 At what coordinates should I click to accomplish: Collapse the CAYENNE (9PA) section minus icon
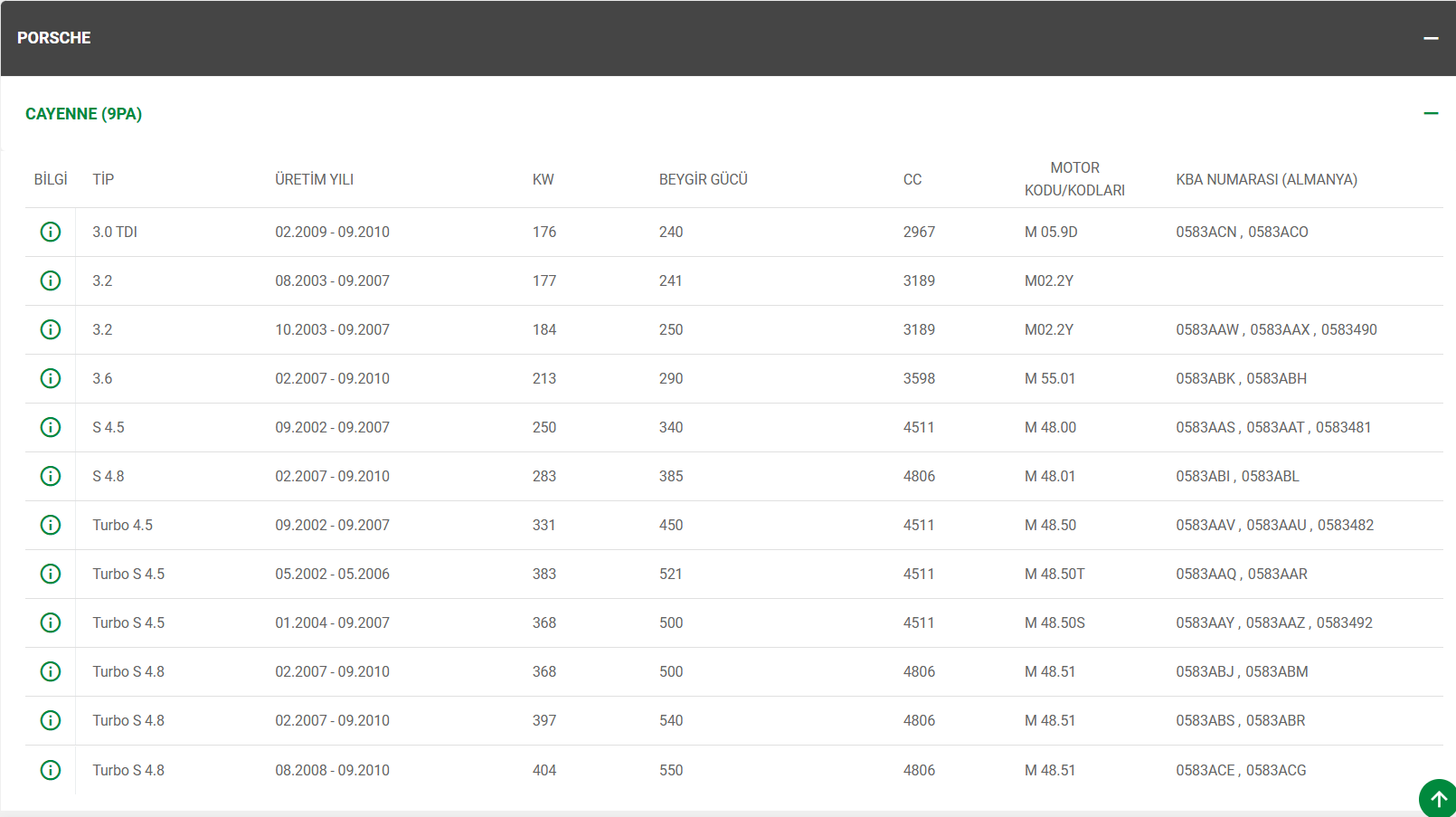pyautogui.click(x=1431, y=114)
